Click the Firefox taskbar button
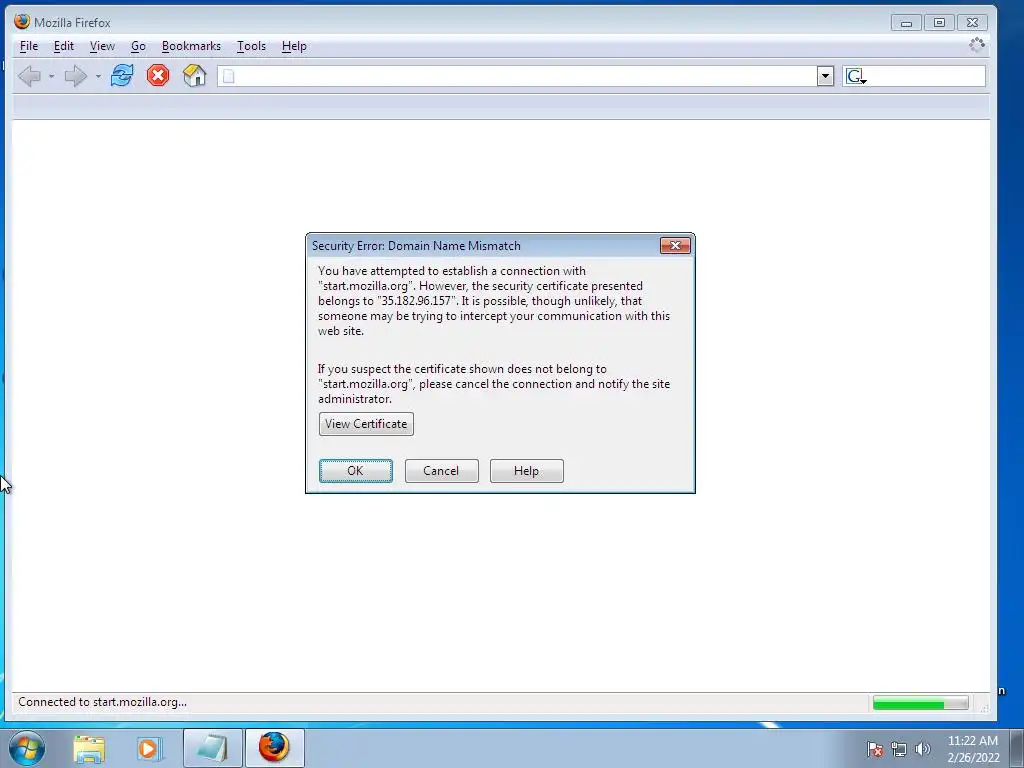 click(274, 748)
